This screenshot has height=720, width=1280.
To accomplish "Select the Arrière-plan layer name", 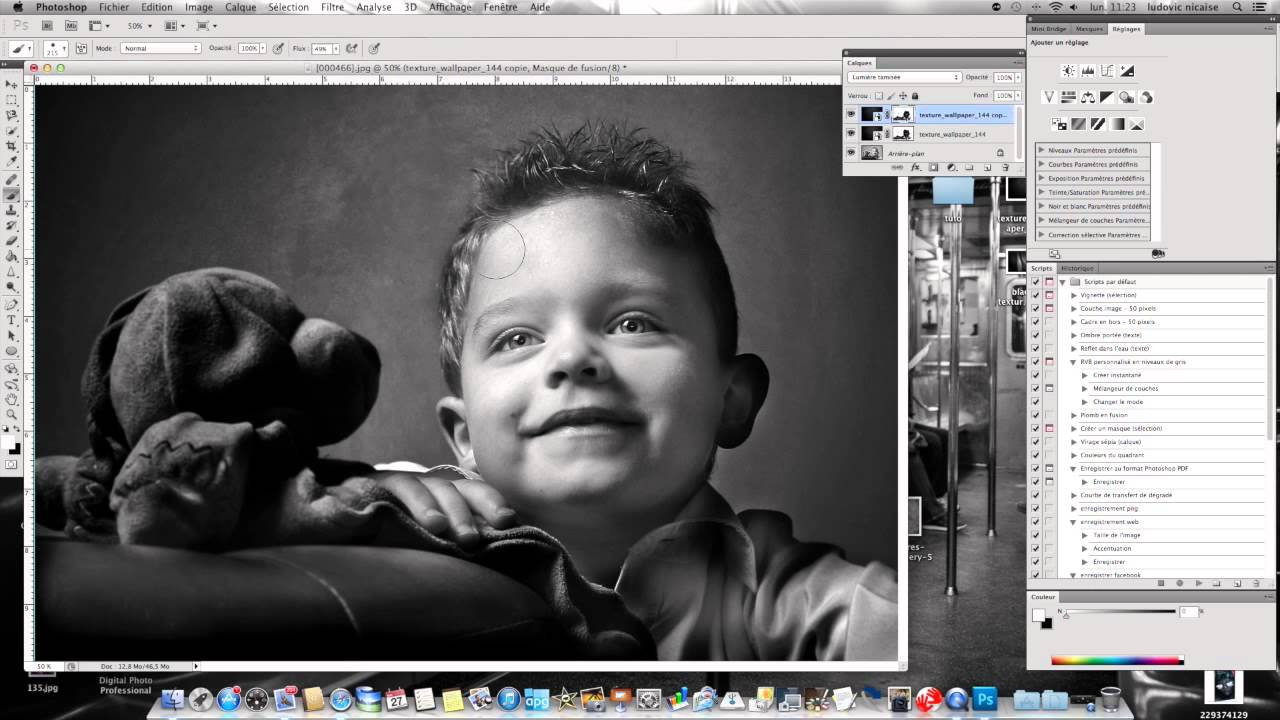I will [x=905, y=153].
